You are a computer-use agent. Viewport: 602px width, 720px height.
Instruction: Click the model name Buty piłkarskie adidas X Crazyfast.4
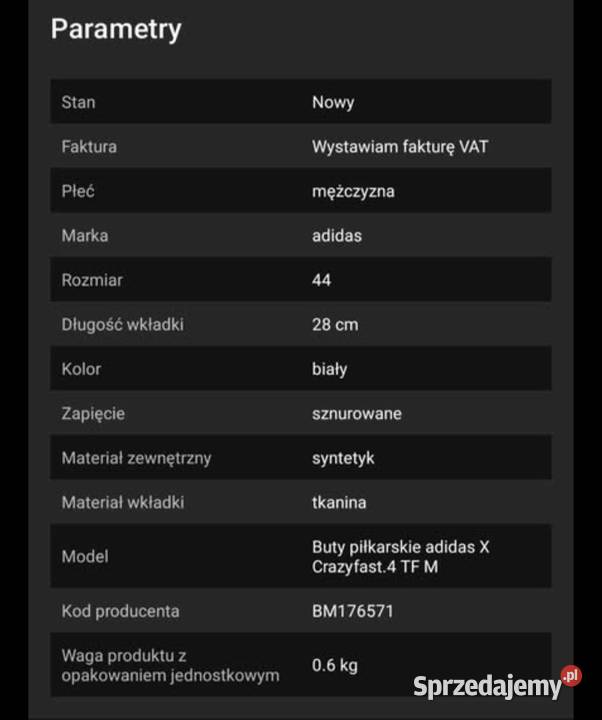click(401, 557)
